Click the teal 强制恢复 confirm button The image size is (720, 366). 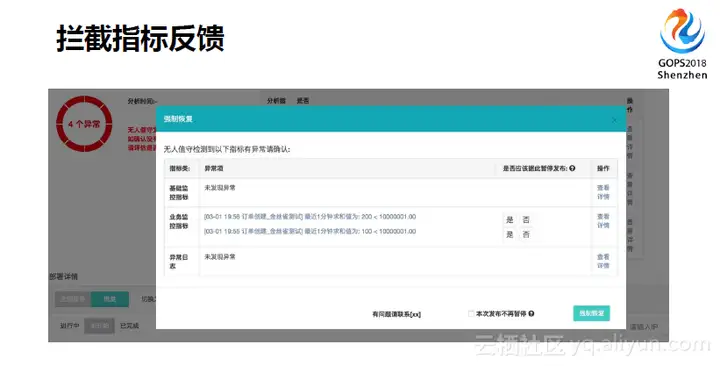tap(591, 313)
